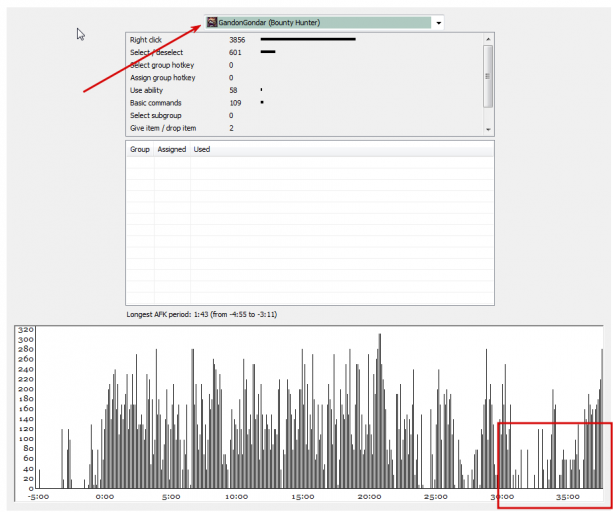Click the -5:00 label on graph axis

coord(38,497)
